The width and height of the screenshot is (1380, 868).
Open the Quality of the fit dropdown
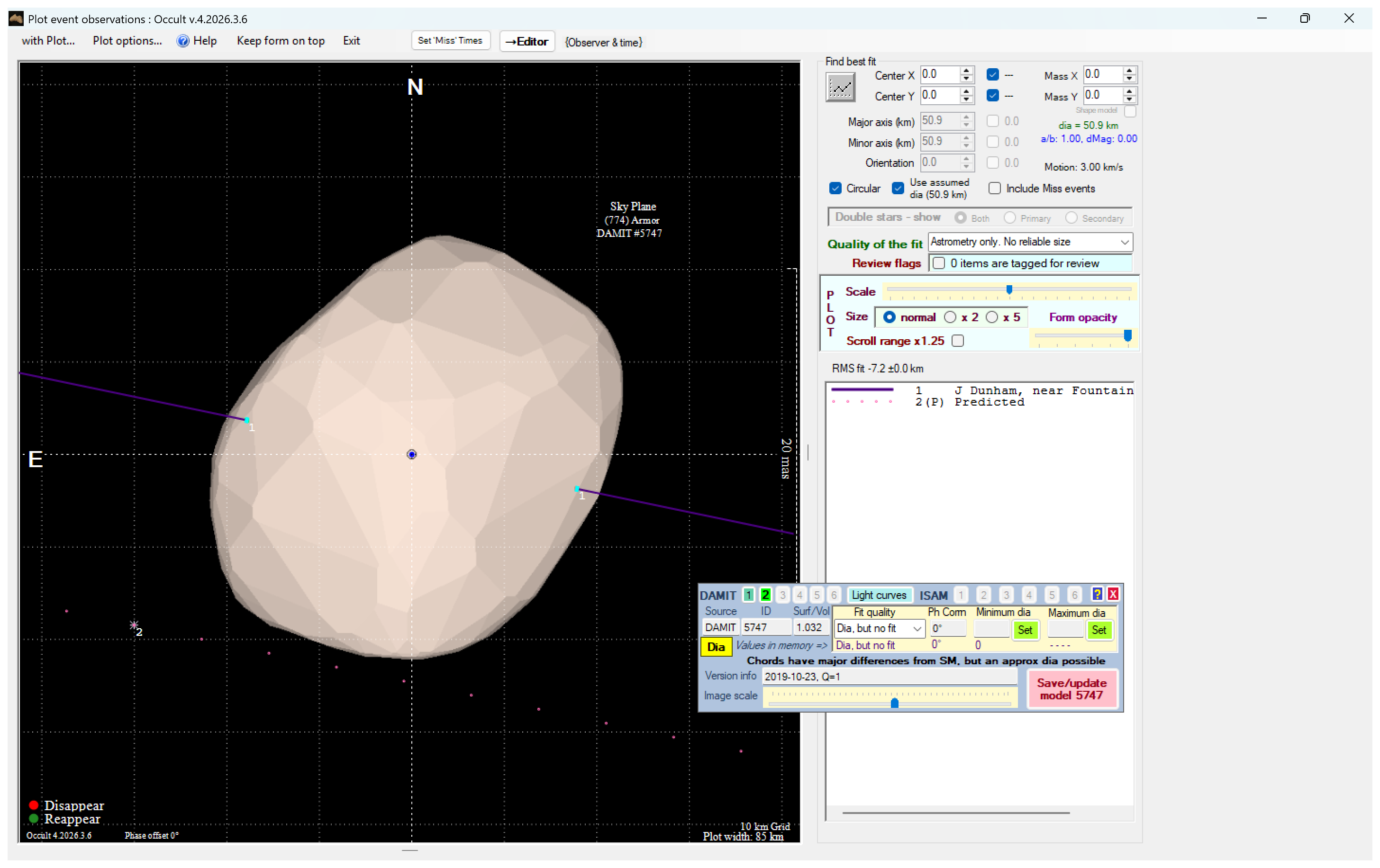click(1125, 243)
